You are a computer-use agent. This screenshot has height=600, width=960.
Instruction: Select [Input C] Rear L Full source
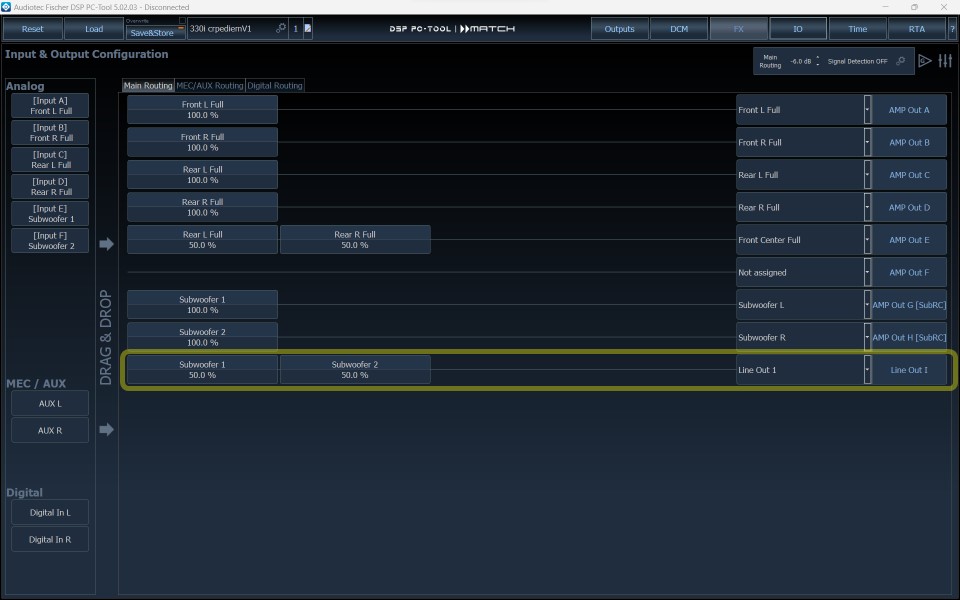coord(50,159)
